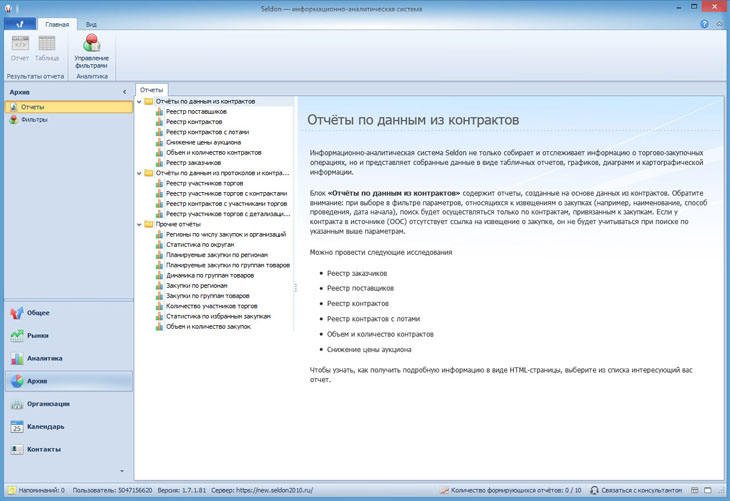Select Фильтры in the Архив panel

34,119
